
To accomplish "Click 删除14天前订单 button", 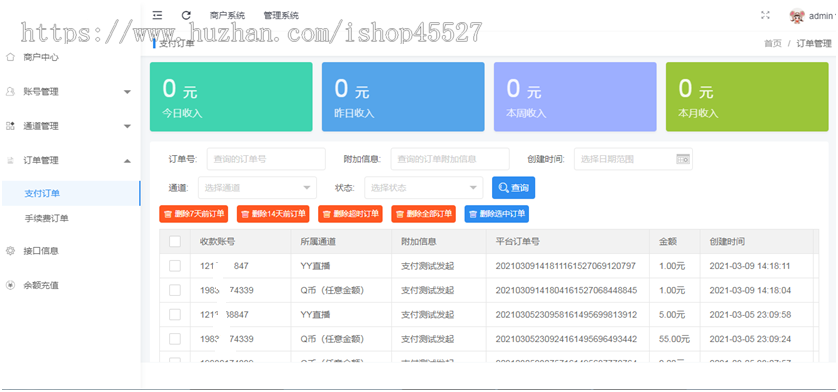I will click(273, 214).
